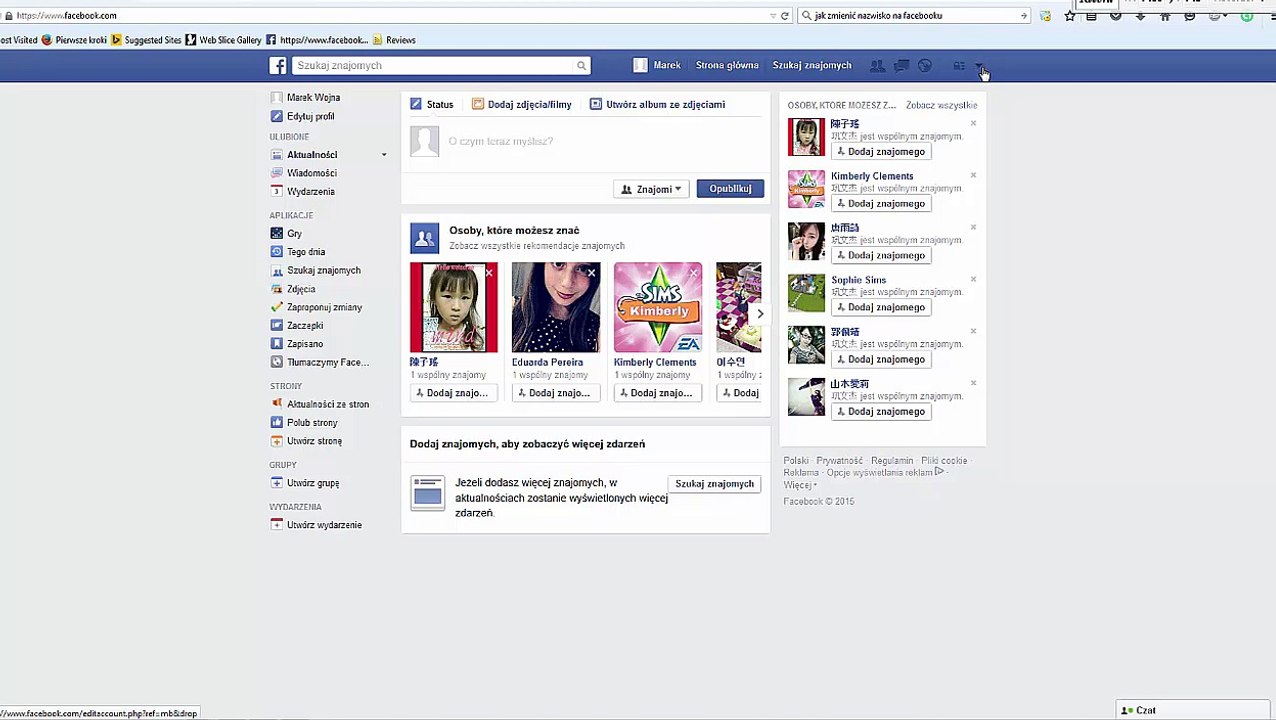The height and width of the screenshot is (720, 1276).
Task: Add Sophie Sims as friend
Action: coord(881,308)
